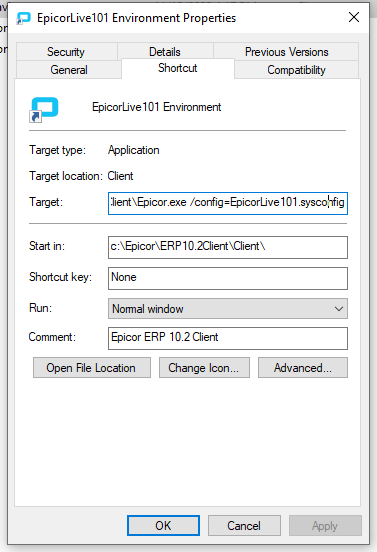The image size is (377, 552).
Task: Click the Epicor title bar icon
Action: [x=24, y=18]
